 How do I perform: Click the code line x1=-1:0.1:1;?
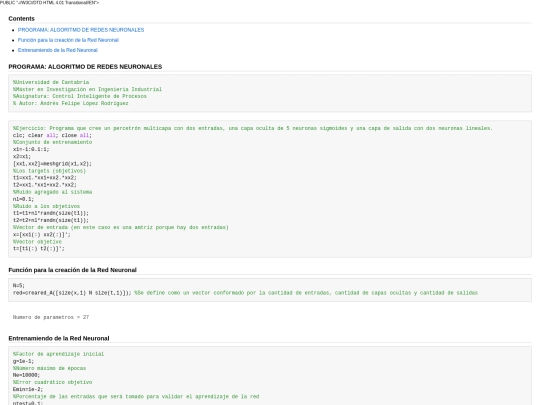pyautogui.click(x=31, y=149)
